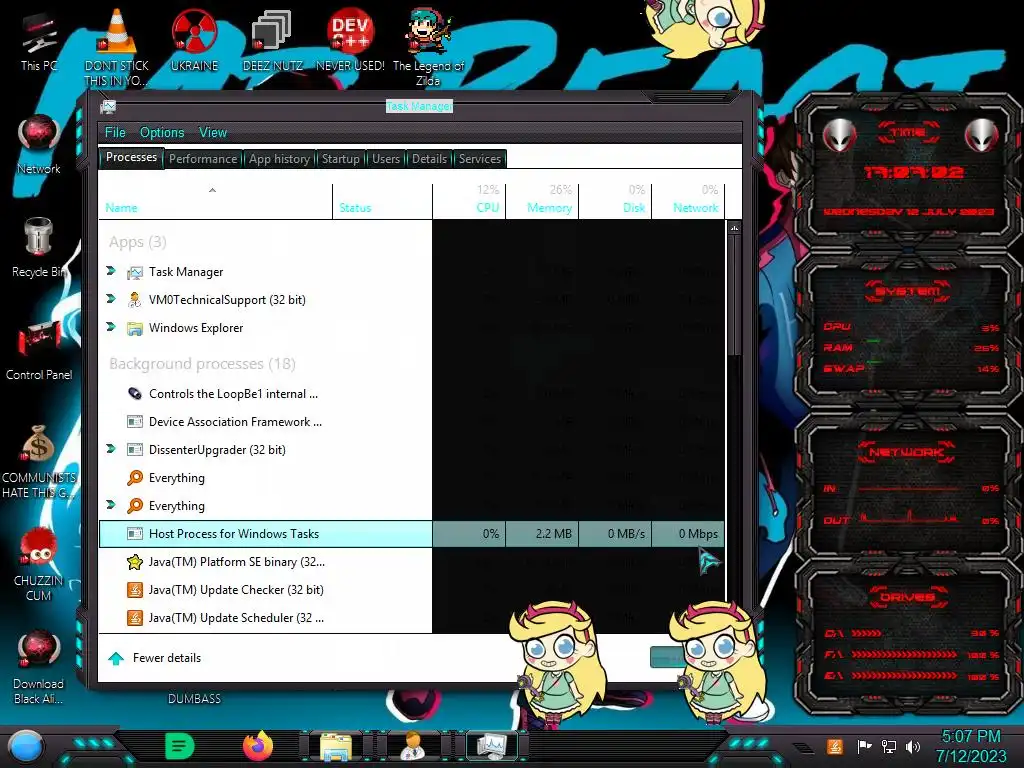Switch to the Startup tab
This screenshot has width=1024, height=768.
tap(340, 159)
